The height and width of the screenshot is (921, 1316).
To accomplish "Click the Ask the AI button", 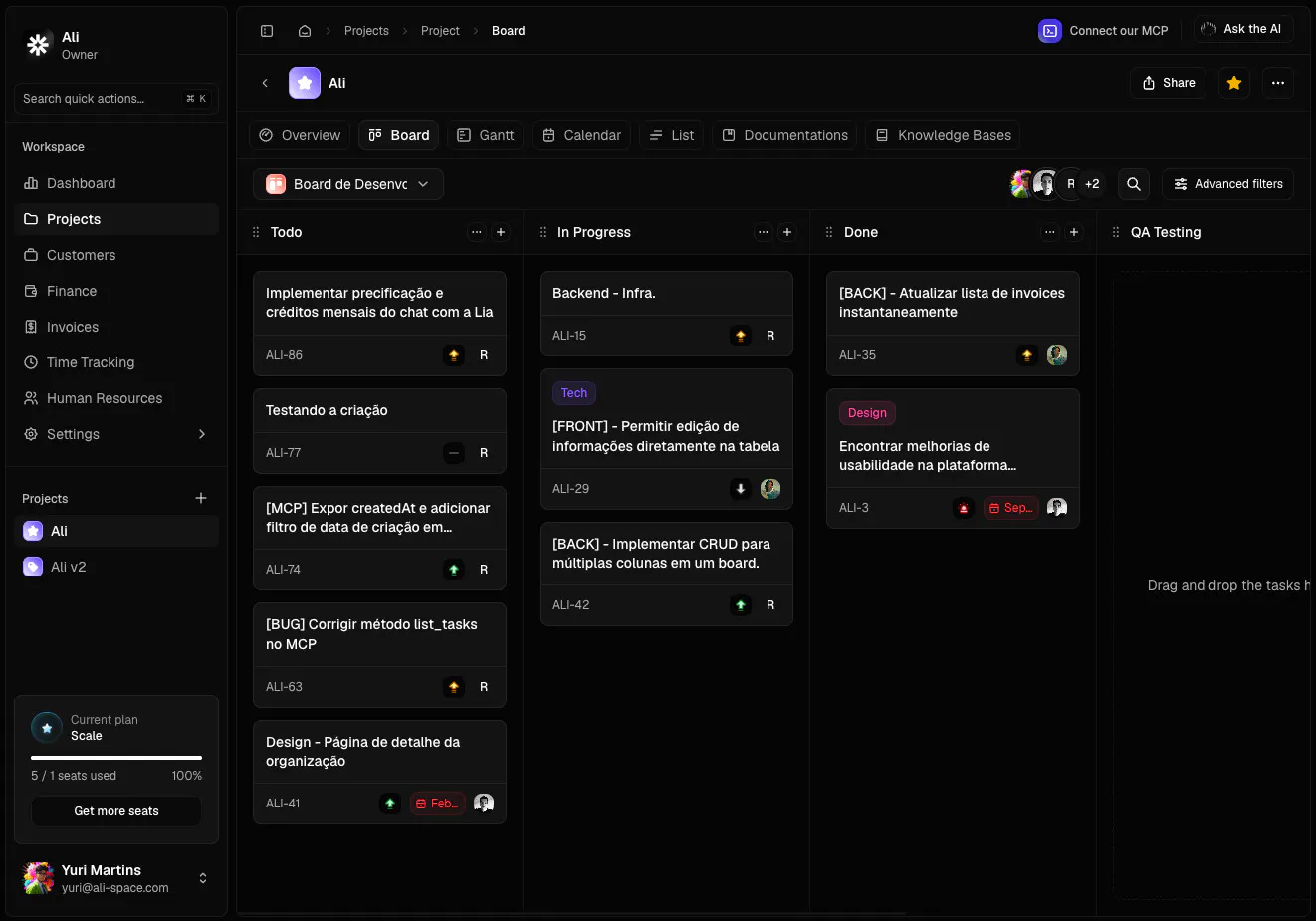I will tap(1243, 29).
